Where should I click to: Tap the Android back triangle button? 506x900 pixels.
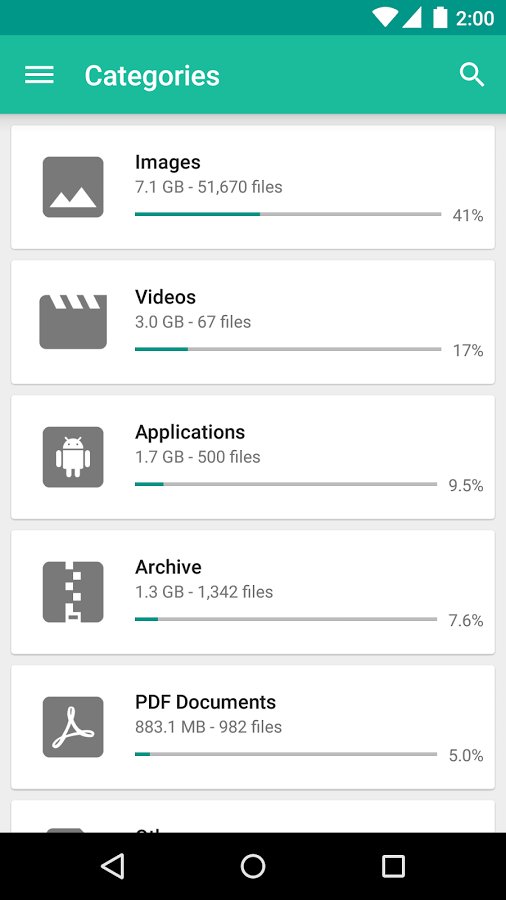pyautogui.click(x=112, y=866)
